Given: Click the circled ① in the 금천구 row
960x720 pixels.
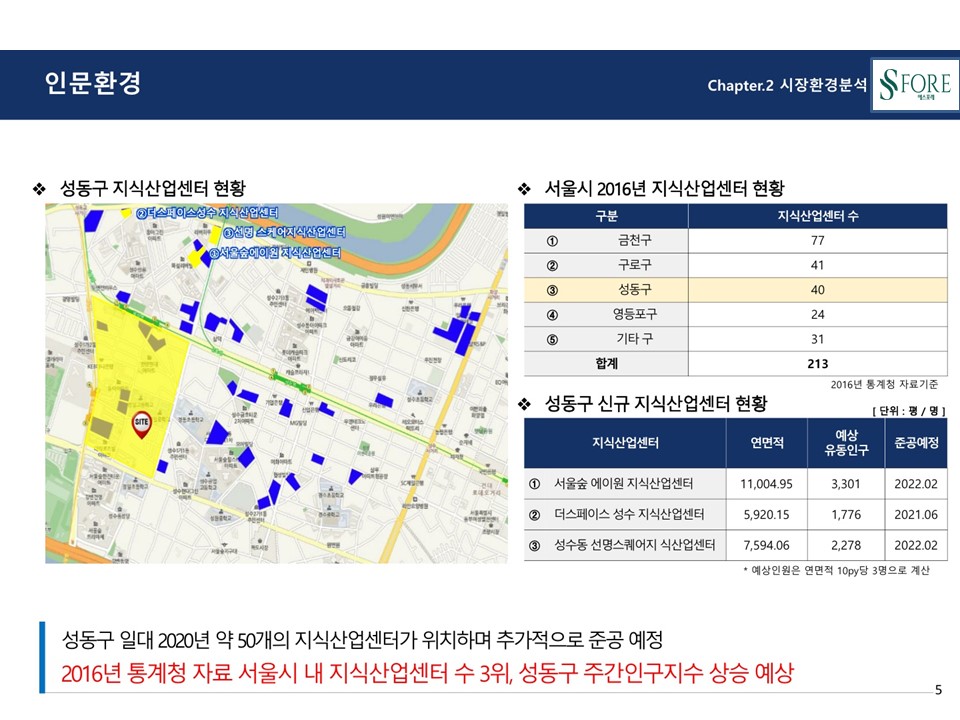Looking at the screenshot, I should [552, 241].
